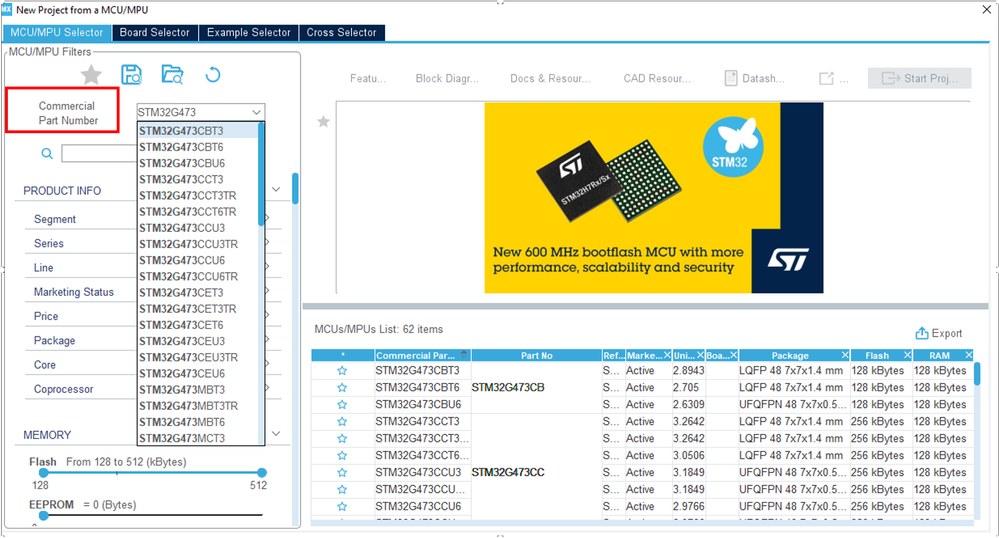Switch to the Example Selector tab
Screen dimensions: 999x538
click(248, 33)
